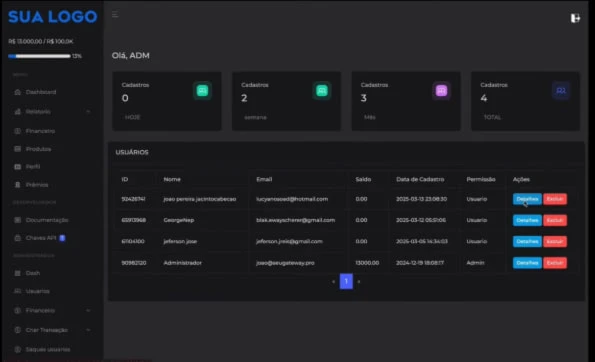Click the logout icon in top-right corner
Viewport: 595px width, 362px height.
(x=575, y=18)
